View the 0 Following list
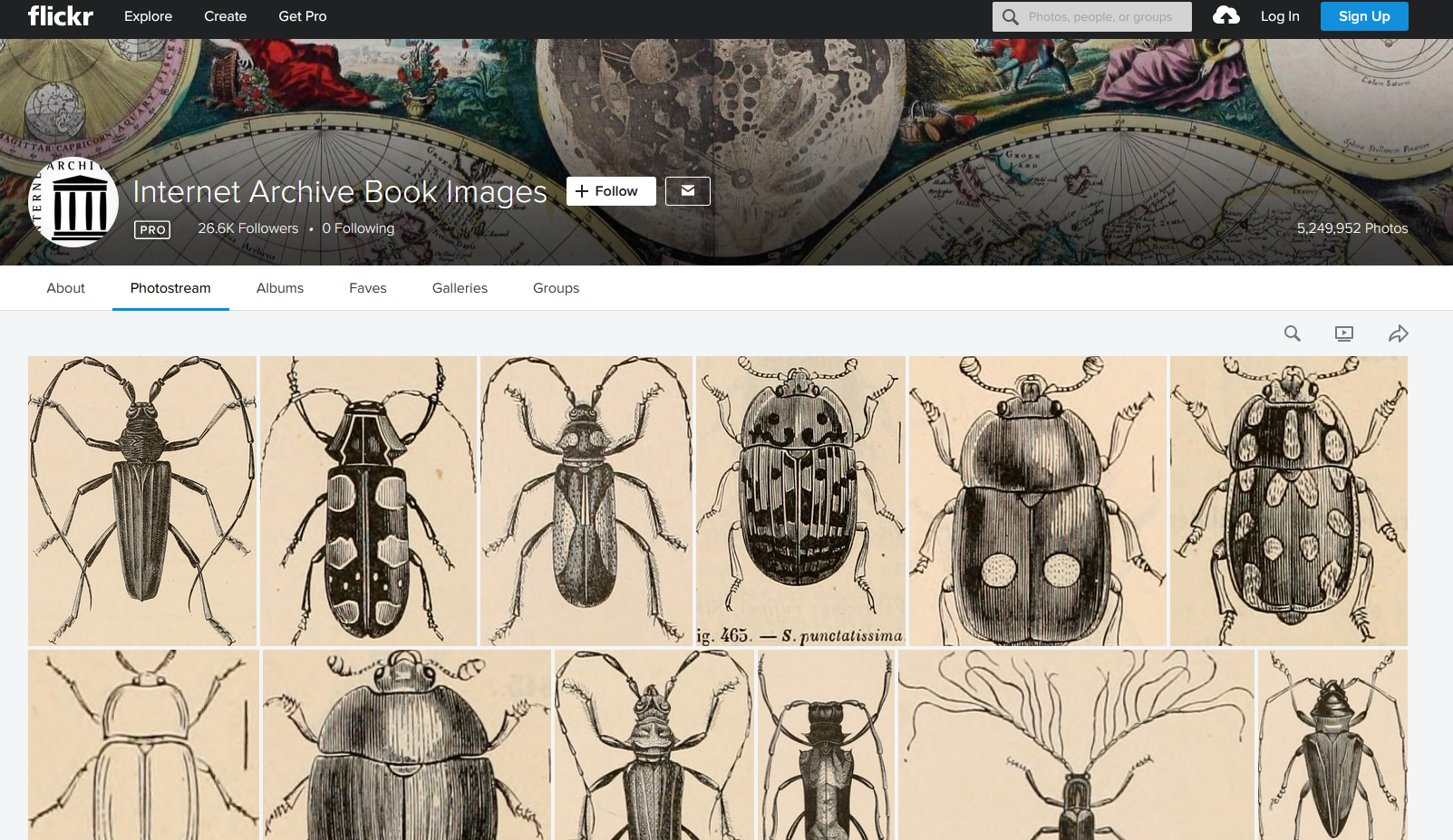Image resolution: width=1453 pixels, height=840 pixels. pos(358,228)
